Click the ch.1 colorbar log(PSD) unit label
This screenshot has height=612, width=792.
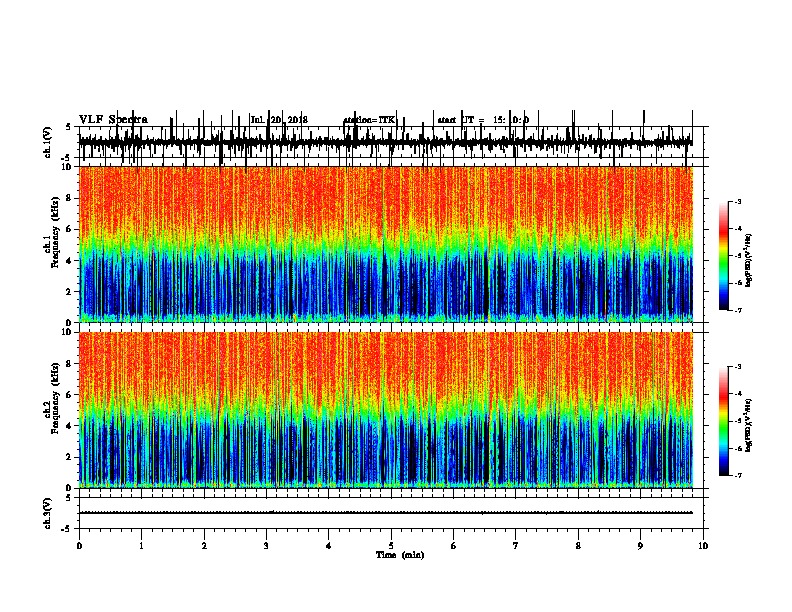coord(749,260)
